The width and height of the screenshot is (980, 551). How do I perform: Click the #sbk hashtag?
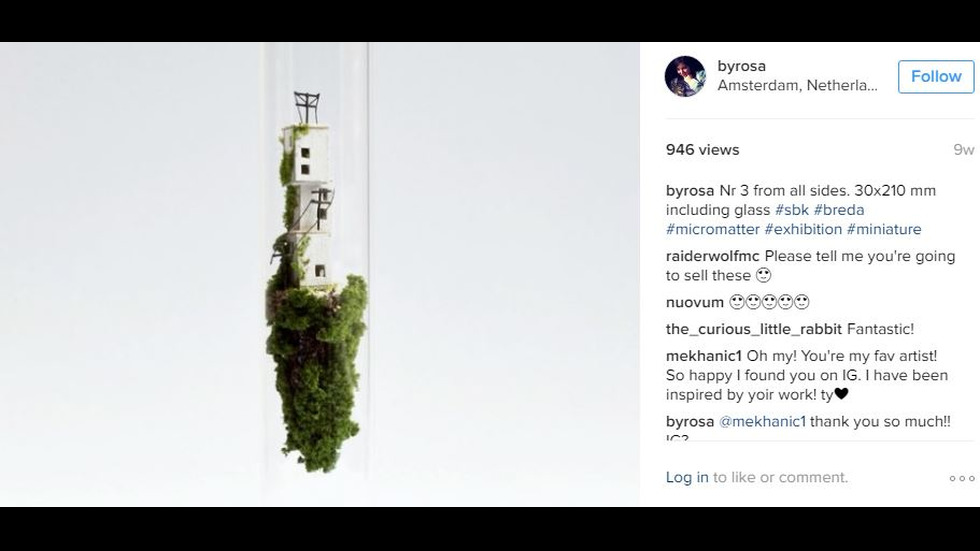[x=792, y=210]
